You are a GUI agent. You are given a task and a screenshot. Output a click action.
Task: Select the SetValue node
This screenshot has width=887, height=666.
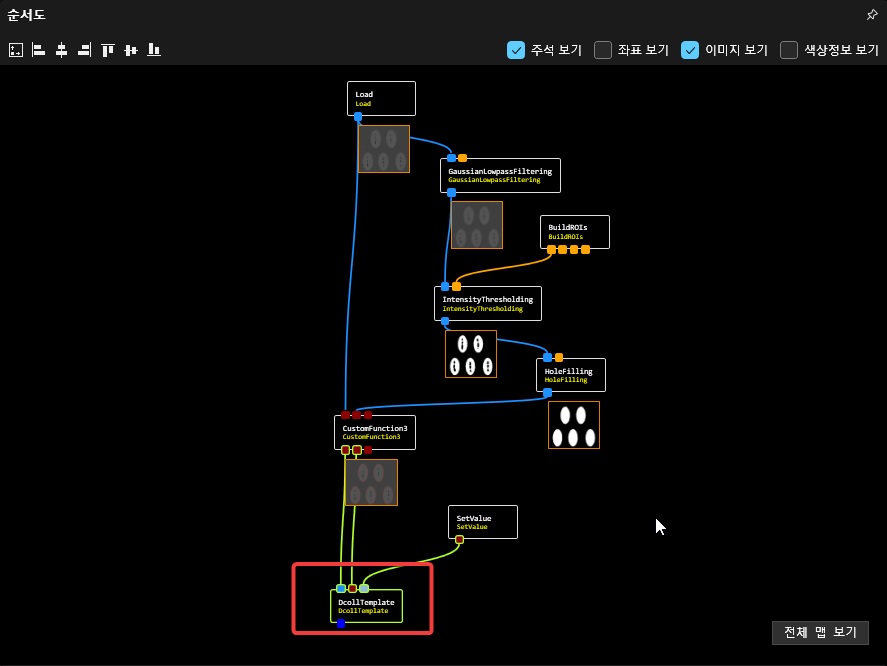tap(483, 522)
